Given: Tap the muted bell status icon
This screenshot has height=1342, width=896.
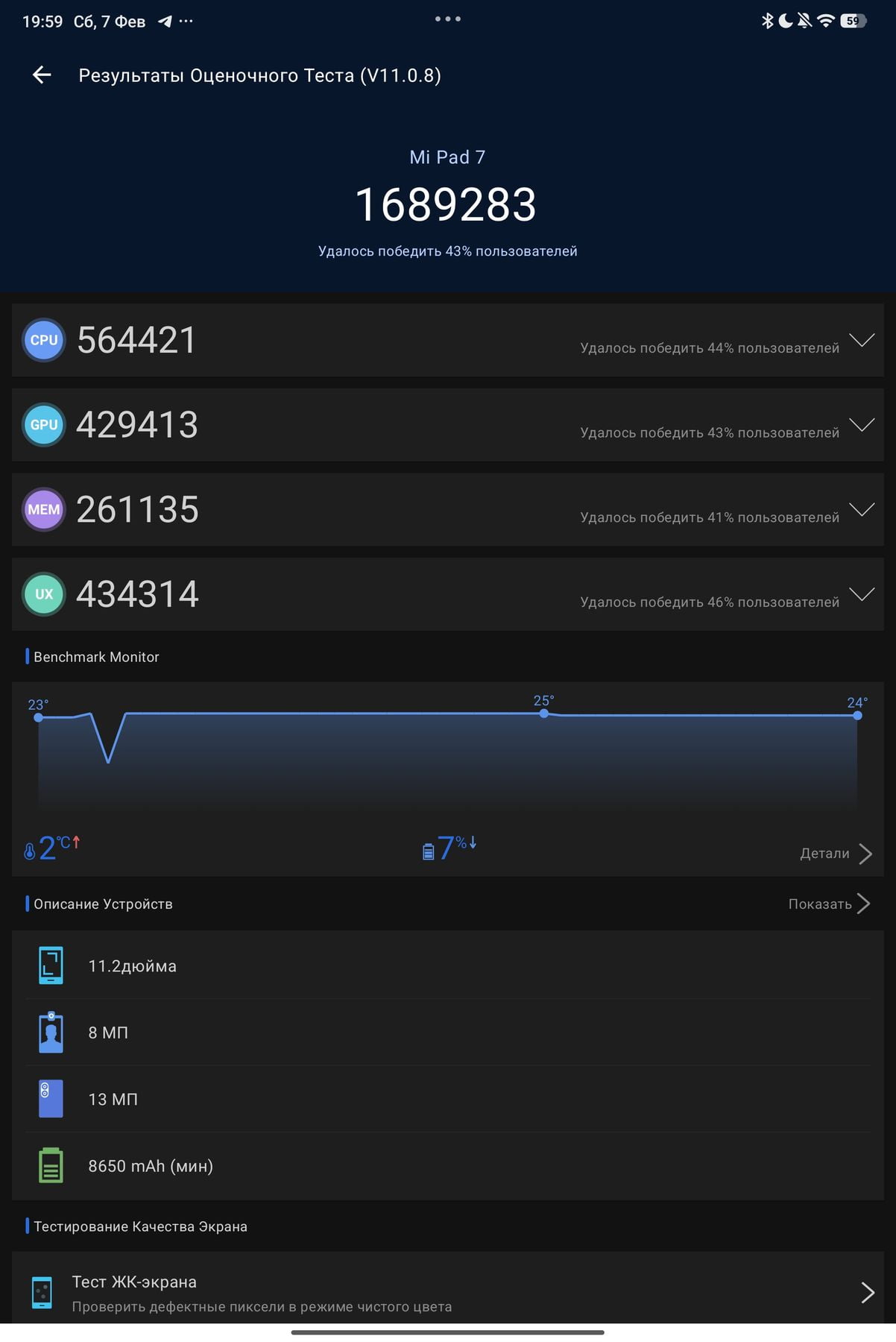Looking at the screenshot, I should point(804,21).
